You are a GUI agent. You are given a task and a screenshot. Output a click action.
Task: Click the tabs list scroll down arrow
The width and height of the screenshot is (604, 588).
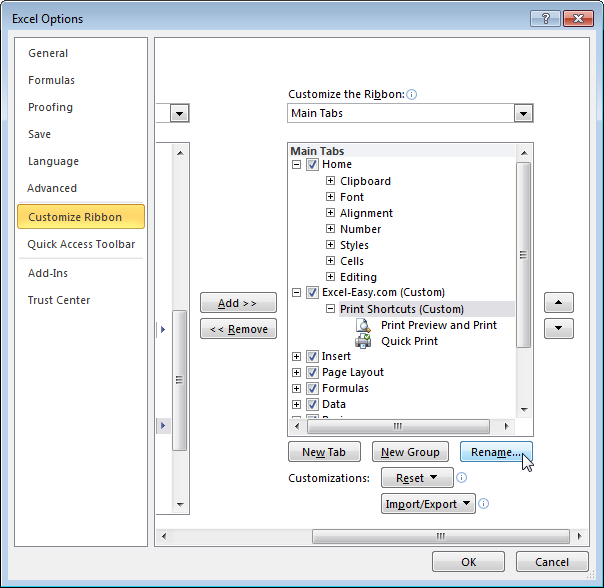(x=524, y=410)
